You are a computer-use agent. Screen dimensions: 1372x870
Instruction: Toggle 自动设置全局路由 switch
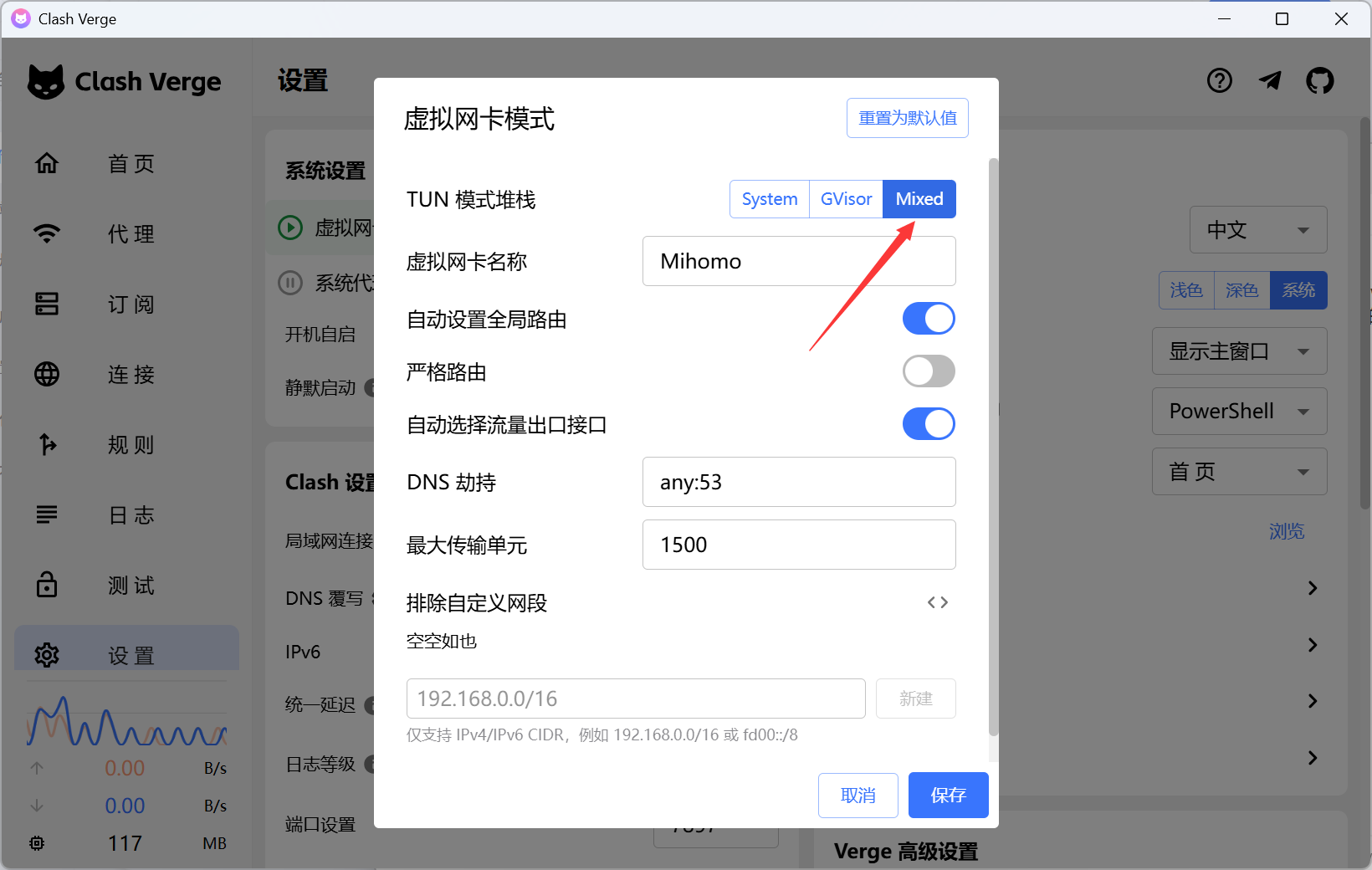click(929, 319)
